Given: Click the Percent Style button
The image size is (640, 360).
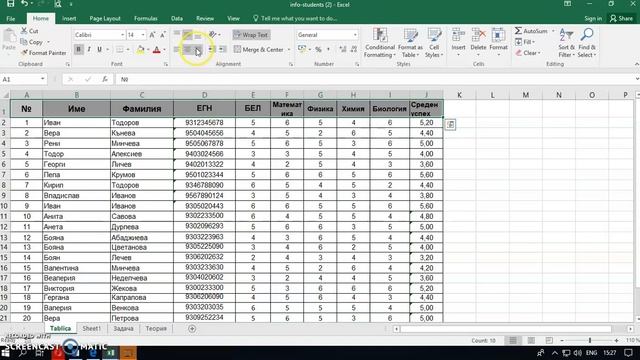Looking at the screenshot, I should point(318,49).
